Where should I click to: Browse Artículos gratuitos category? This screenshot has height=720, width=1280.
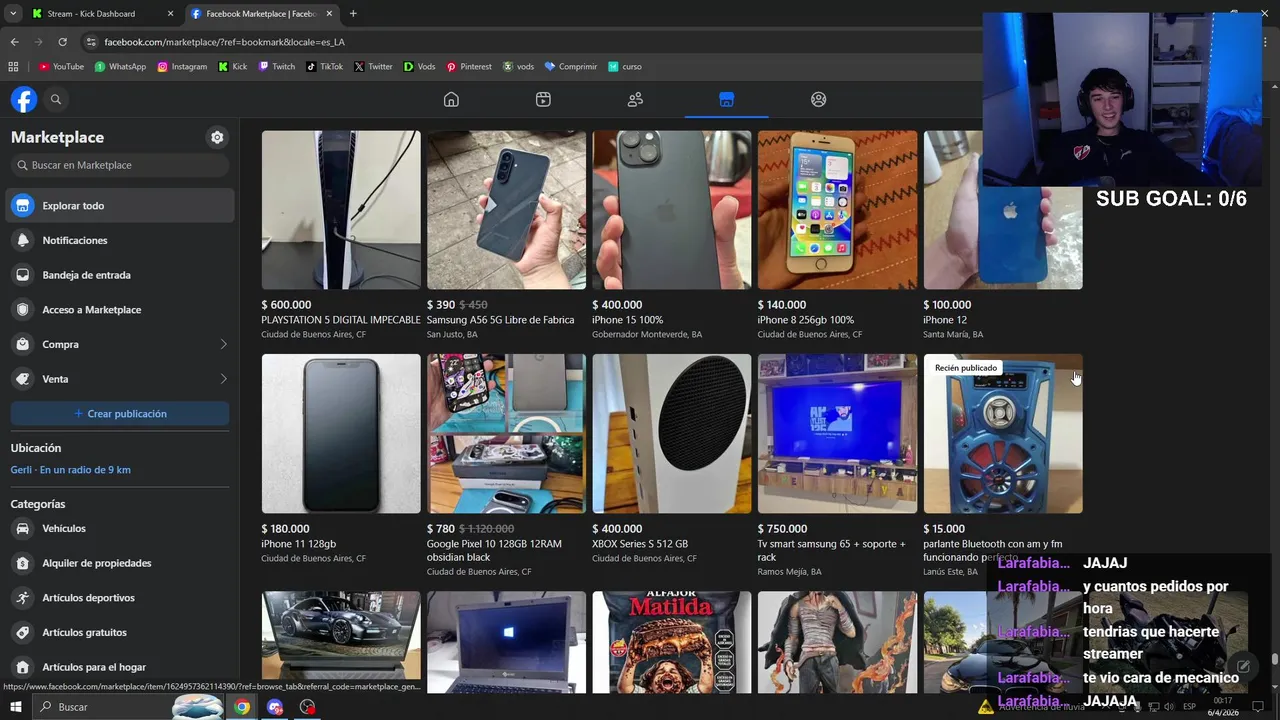click(x=120, y=632)
